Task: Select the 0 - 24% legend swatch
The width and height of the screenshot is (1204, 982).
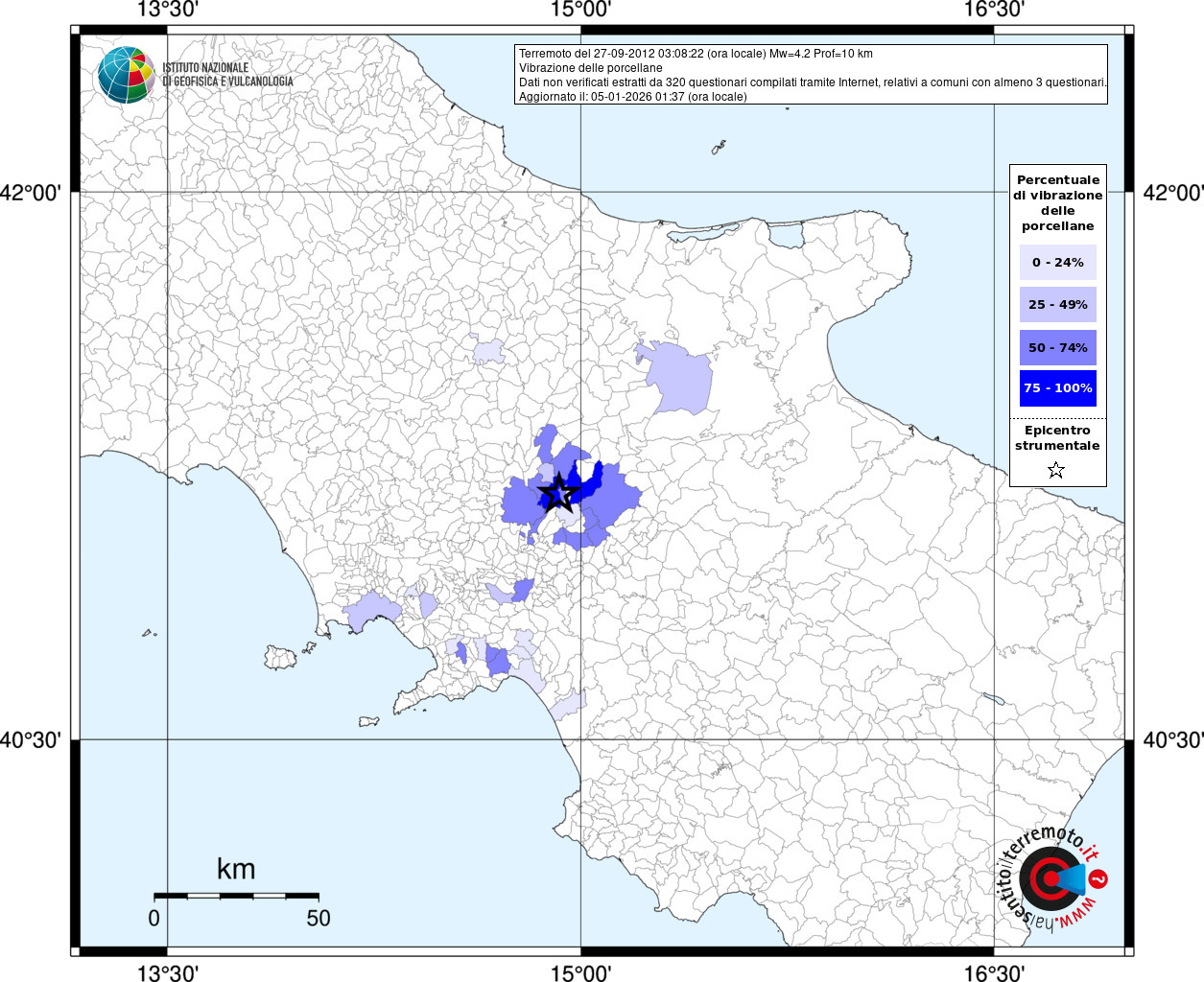Action: coord(1057,262)
